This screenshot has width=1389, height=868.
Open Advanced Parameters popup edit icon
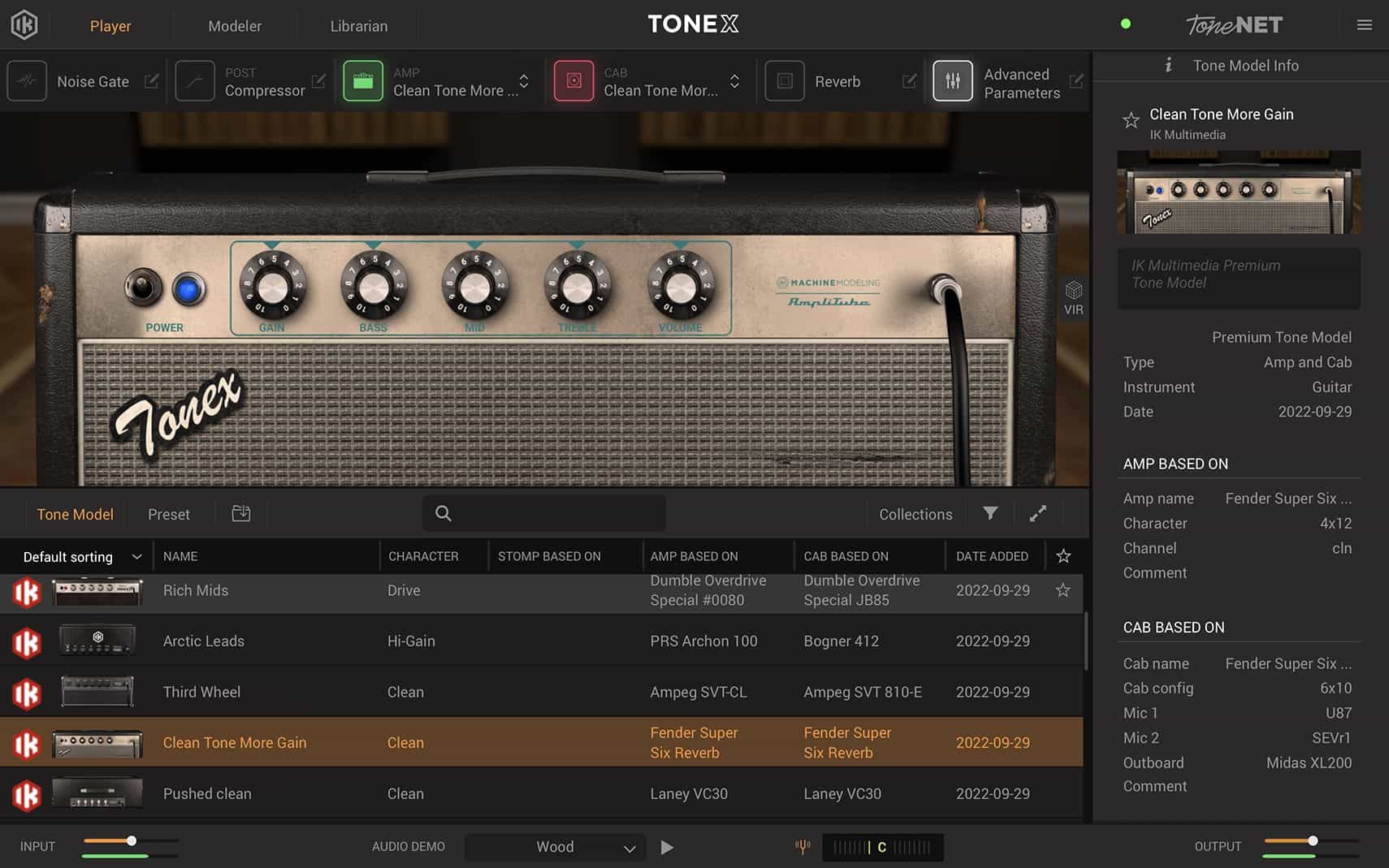click(1076, 81)
